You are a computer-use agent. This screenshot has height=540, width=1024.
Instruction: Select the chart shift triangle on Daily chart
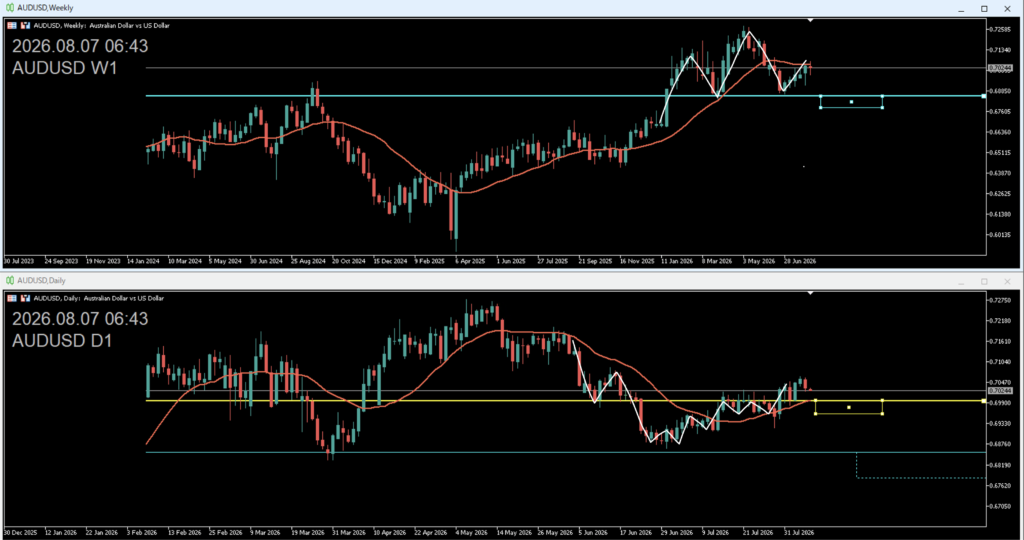tap(810, 294)
